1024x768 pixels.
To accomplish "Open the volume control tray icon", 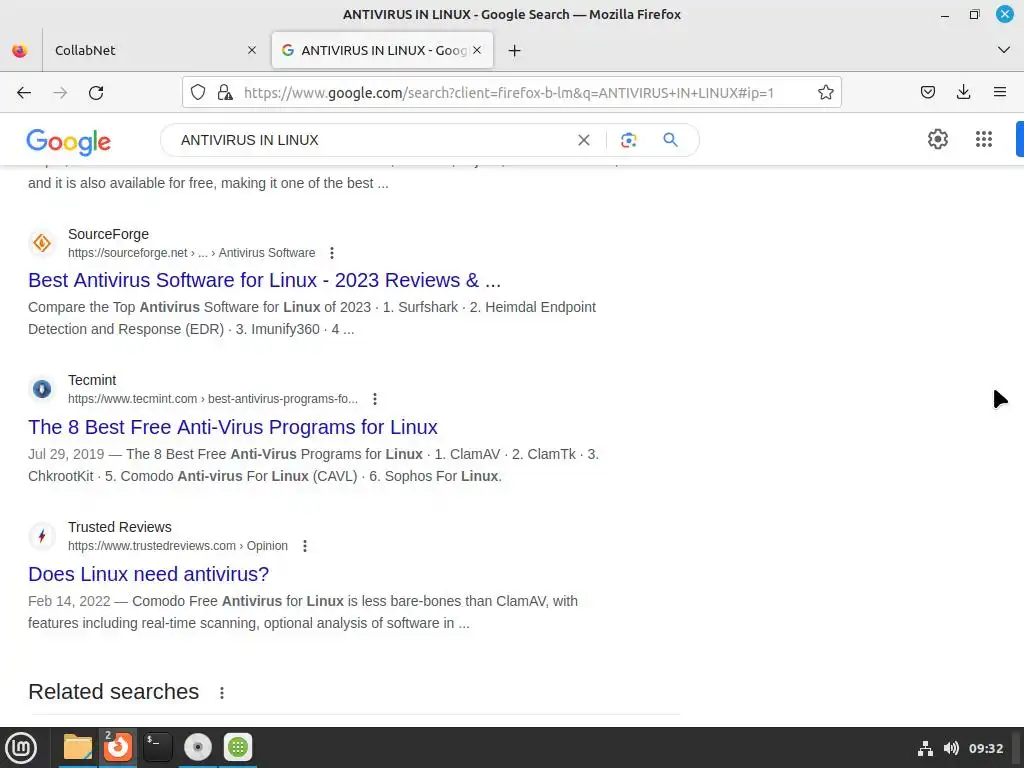I will point(951,748).
